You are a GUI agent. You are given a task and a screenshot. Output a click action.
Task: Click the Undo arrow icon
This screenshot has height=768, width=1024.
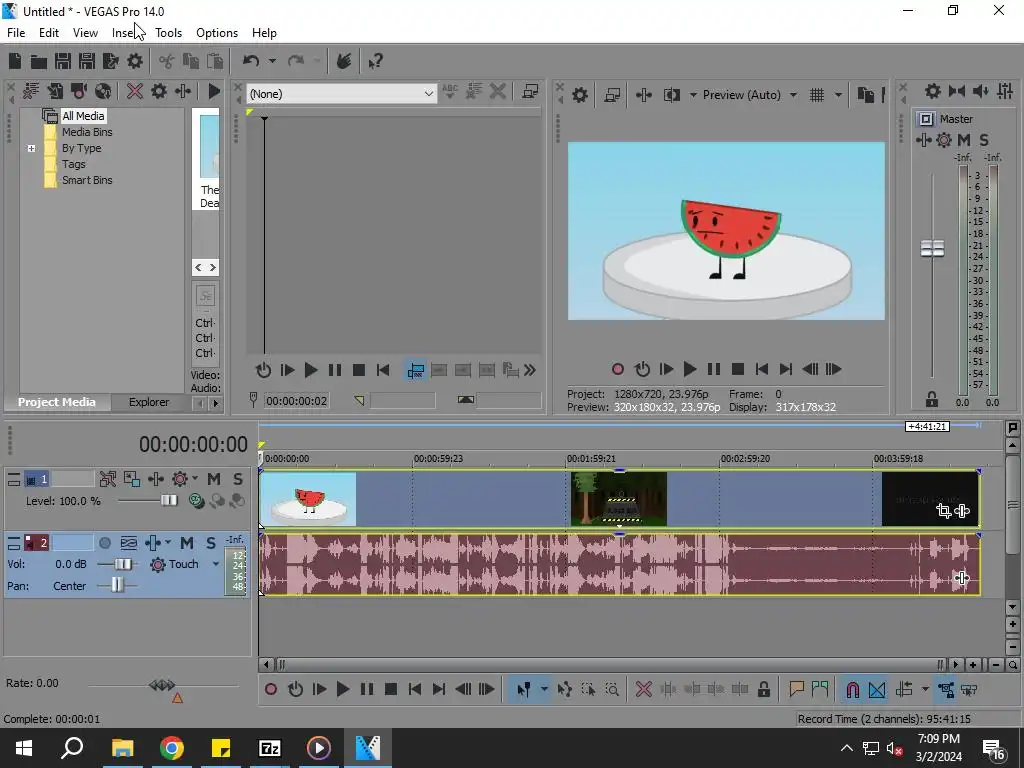click(251, 61)
